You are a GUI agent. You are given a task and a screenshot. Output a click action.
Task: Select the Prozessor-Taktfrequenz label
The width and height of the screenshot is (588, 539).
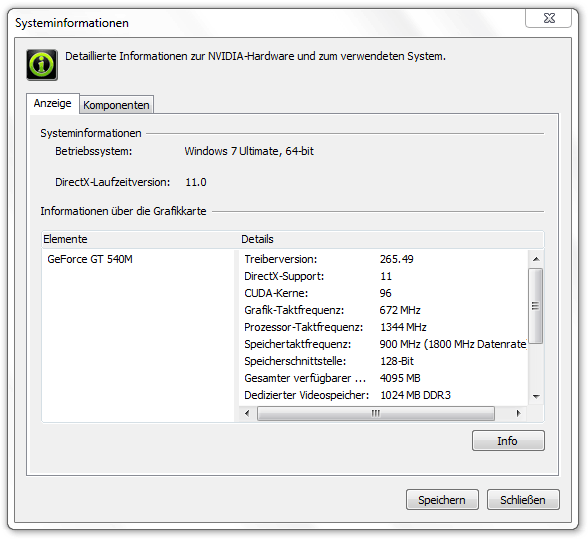point(303,327)
